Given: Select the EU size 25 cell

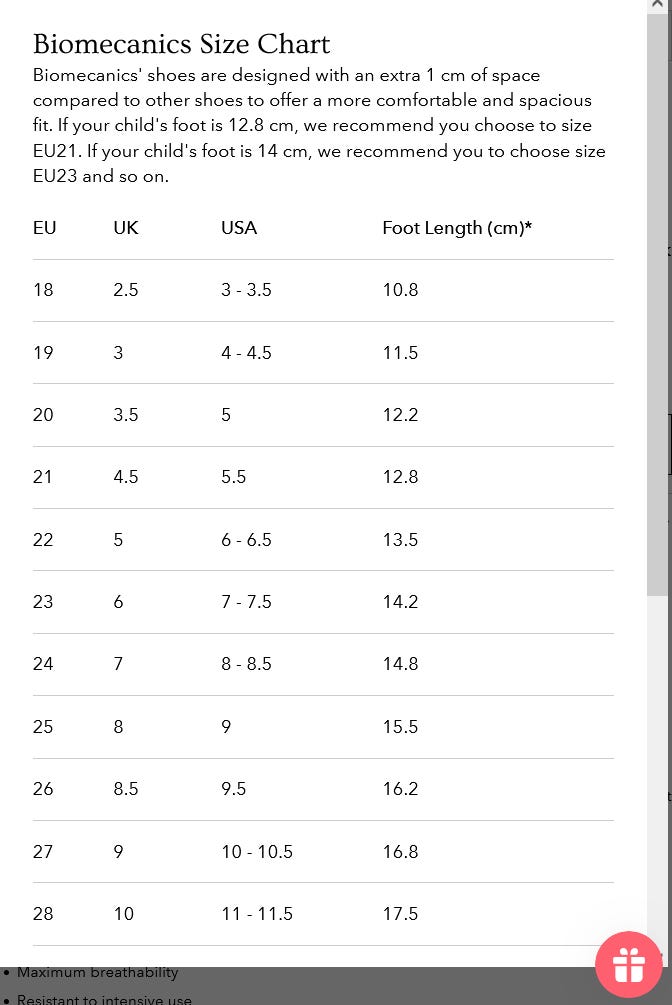Looking at the screenshot, I should 43,727.
